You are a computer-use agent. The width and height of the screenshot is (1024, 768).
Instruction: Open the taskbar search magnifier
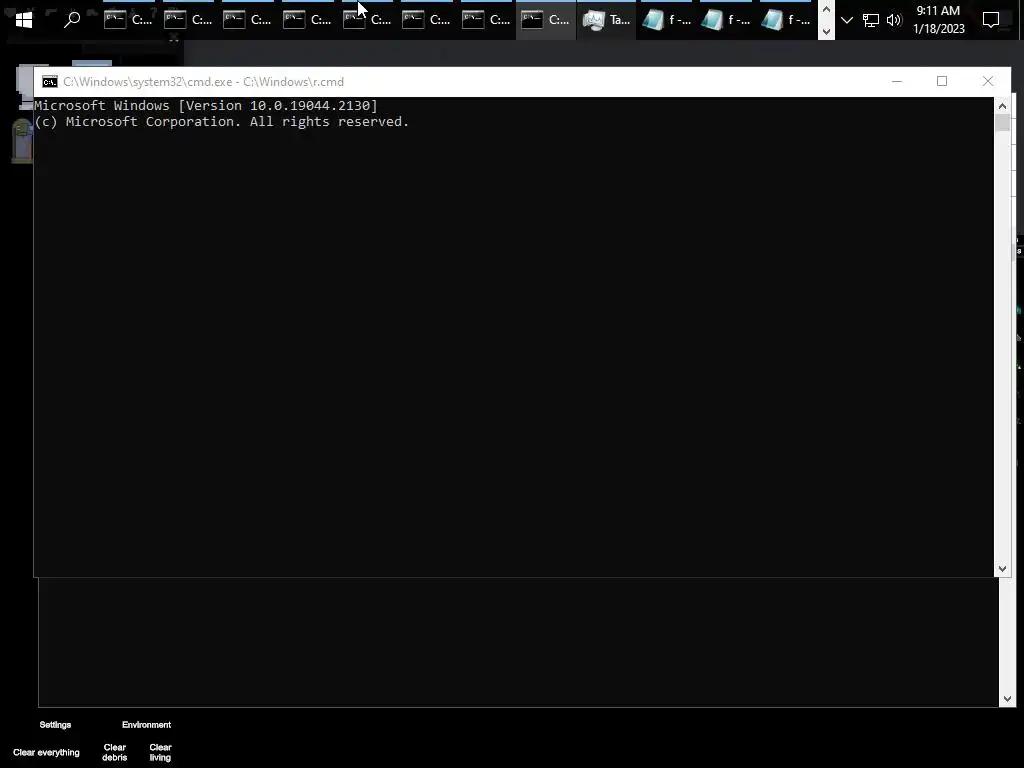(x=72, y=20)
